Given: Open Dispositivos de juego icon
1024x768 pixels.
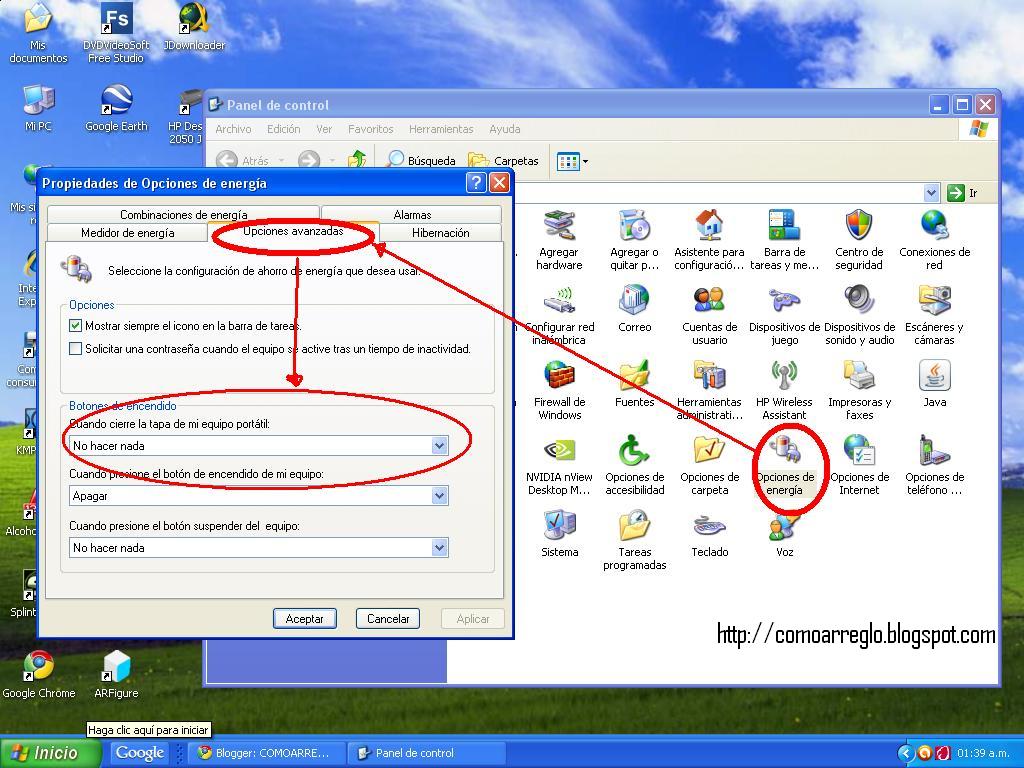Looking at the screenshot, I should point(784,301).
